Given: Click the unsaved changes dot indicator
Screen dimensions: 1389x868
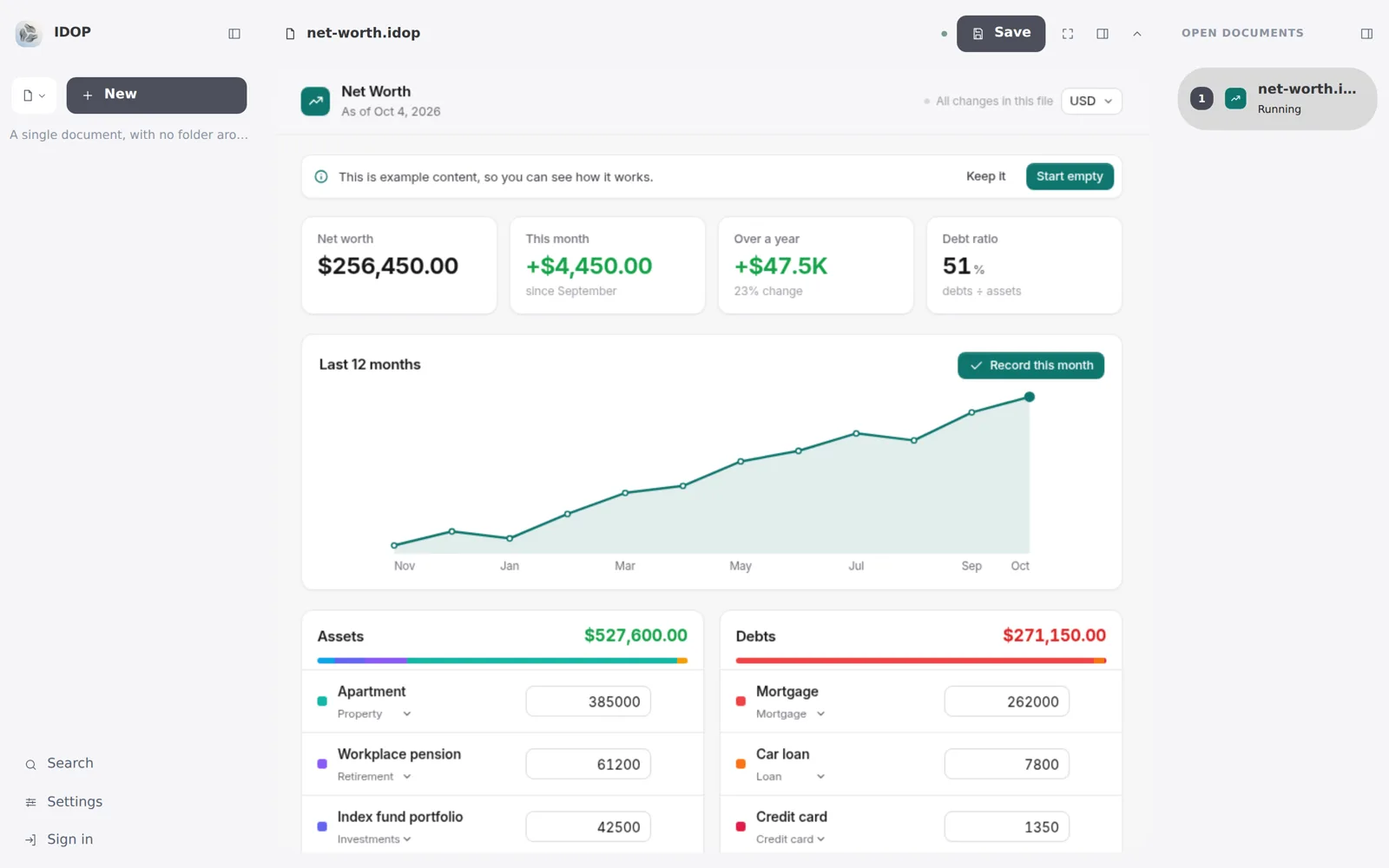Looking at the screenshot, I should 944,34.
